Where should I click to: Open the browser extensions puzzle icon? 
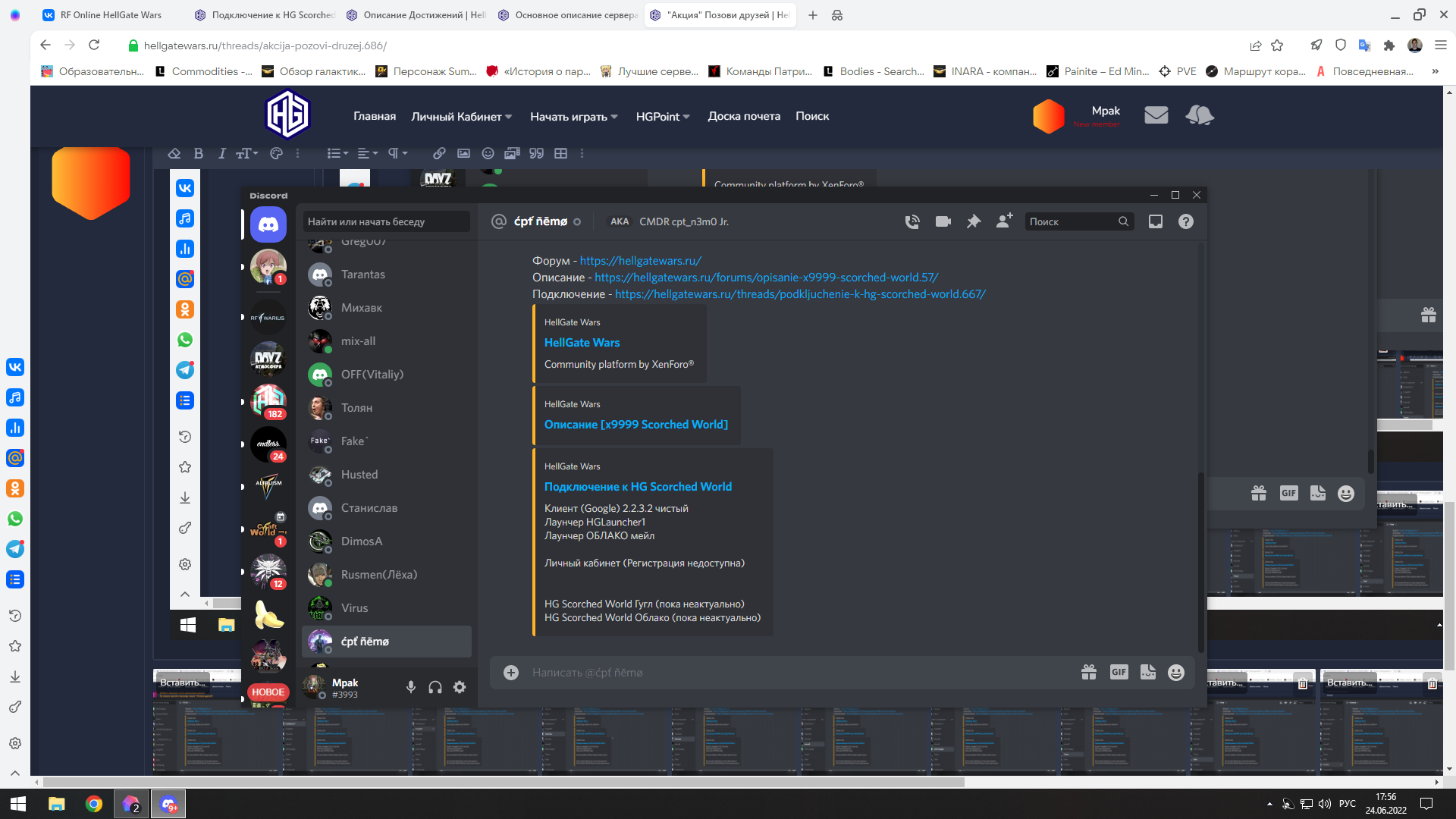(1389, 45)
